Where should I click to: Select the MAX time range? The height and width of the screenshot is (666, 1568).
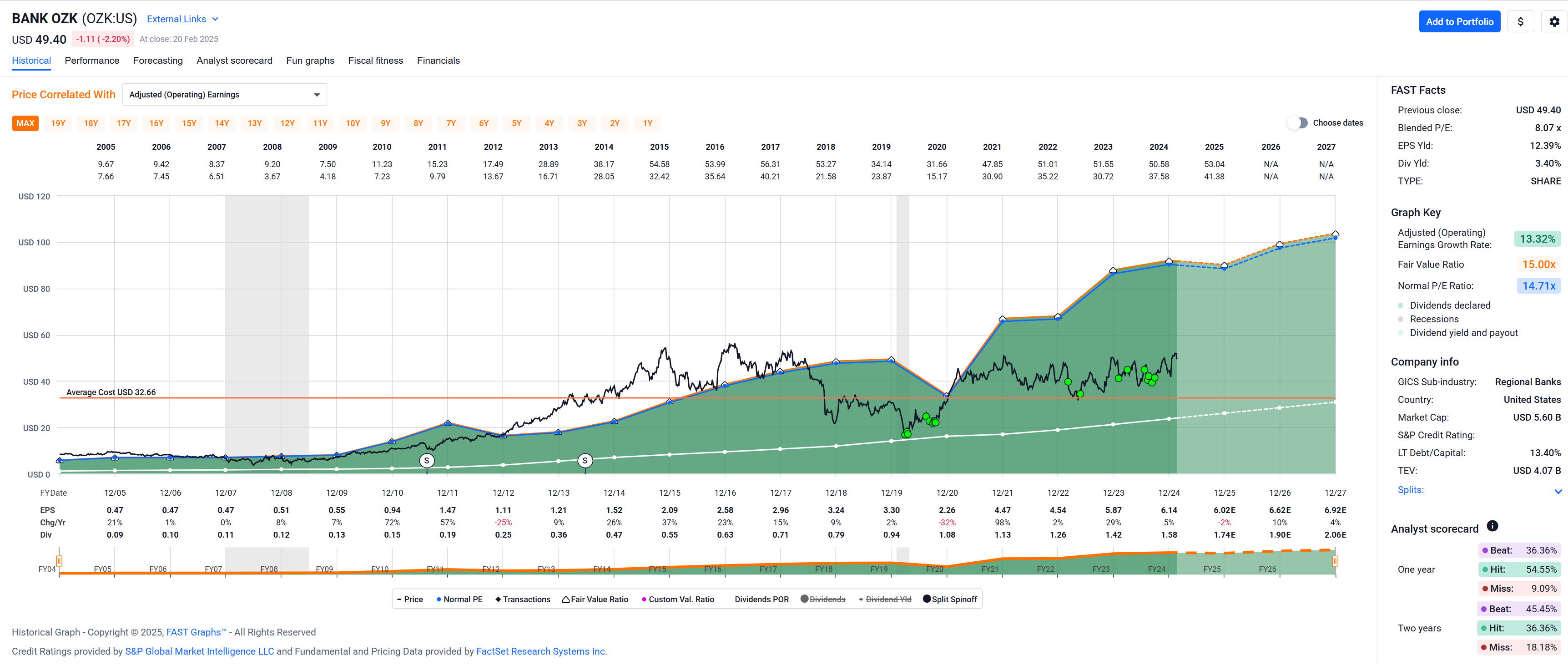(x=25, y=123)
